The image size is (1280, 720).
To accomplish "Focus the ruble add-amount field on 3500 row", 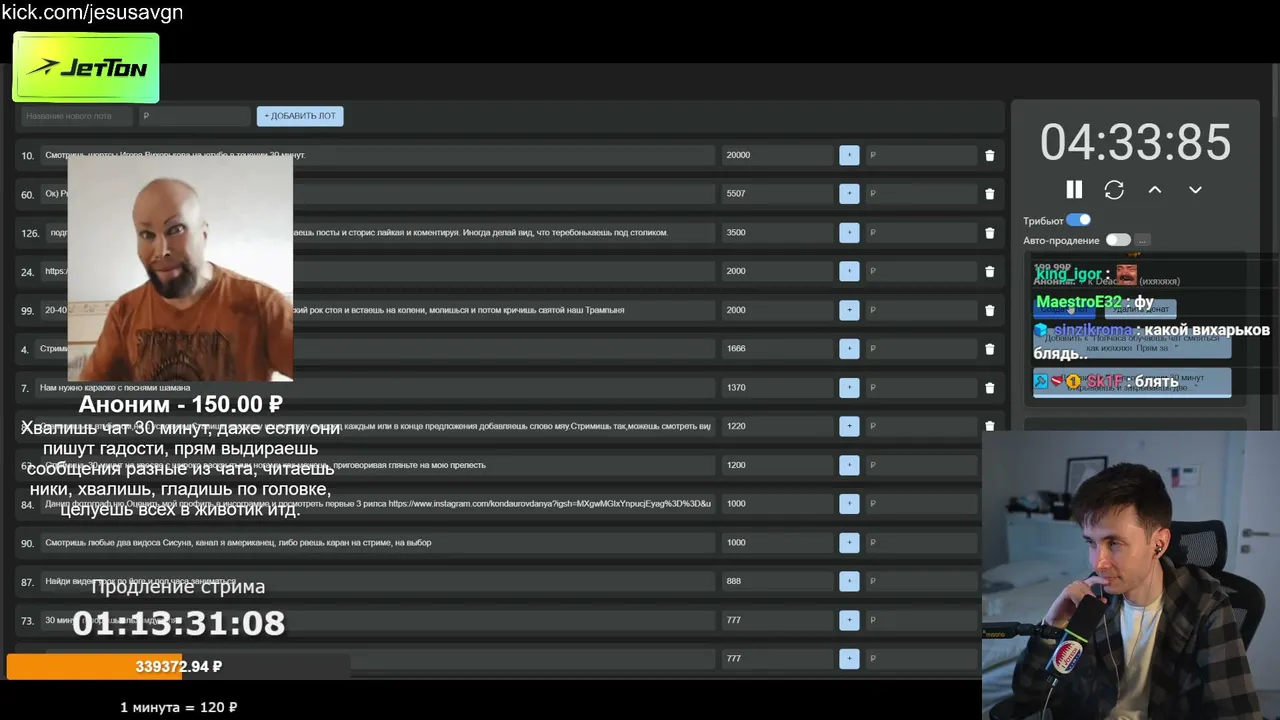I will click(x=921, y=232).
